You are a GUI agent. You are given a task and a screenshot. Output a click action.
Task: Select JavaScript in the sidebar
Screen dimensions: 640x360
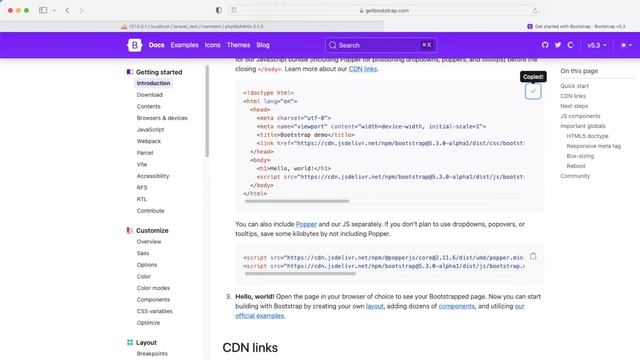pos(150,129)
